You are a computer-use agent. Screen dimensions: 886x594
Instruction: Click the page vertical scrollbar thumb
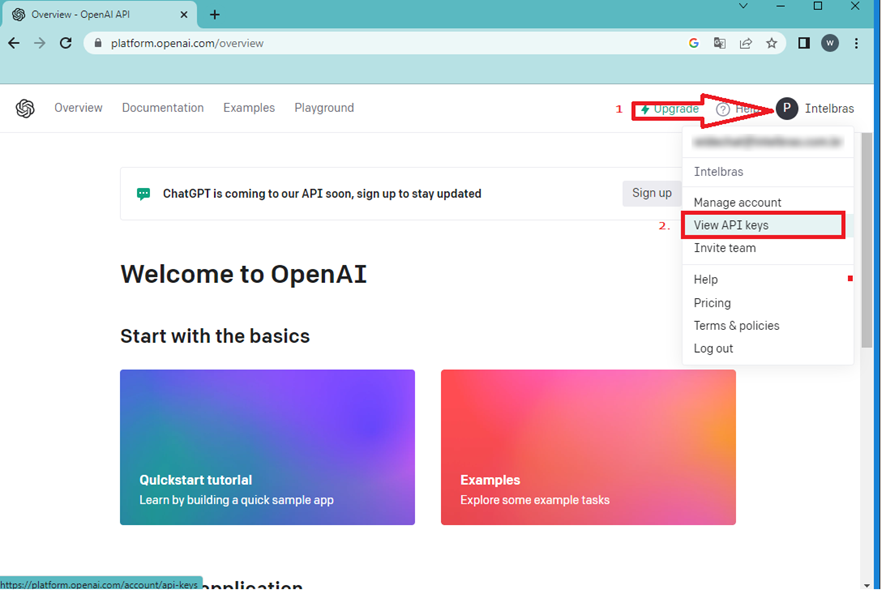[867, 240]
